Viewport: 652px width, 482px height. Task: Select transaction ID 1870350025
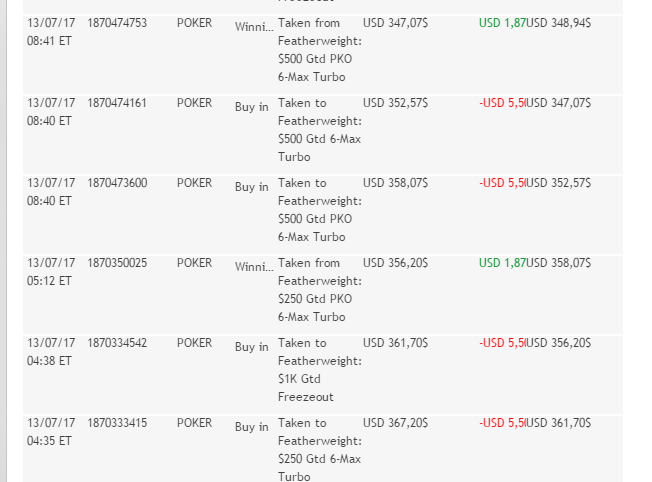click(x=117, y=263)
